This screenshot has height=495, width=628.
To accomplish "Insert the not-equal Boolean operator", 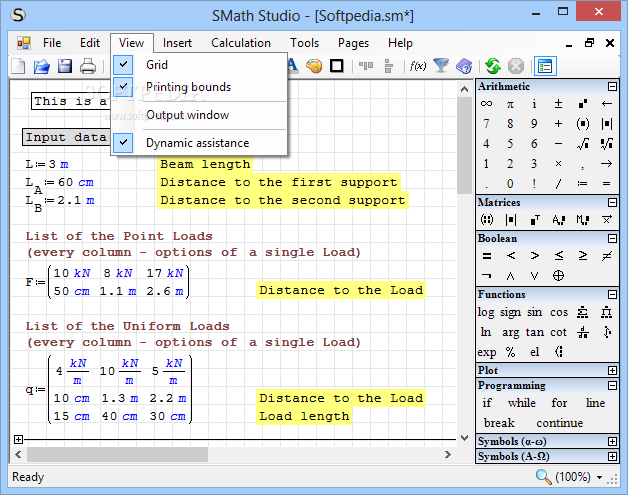I will coord(607,256).
